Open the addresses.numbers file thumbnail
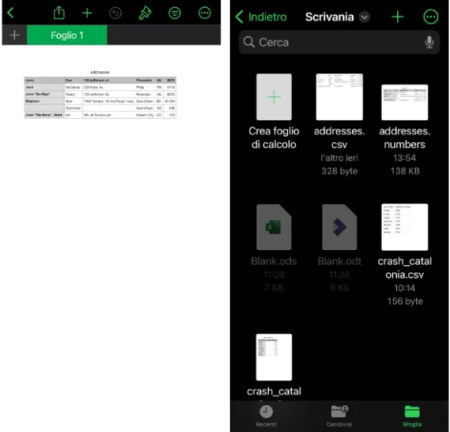The image size is (450, 432). click(x=405, y=102)
